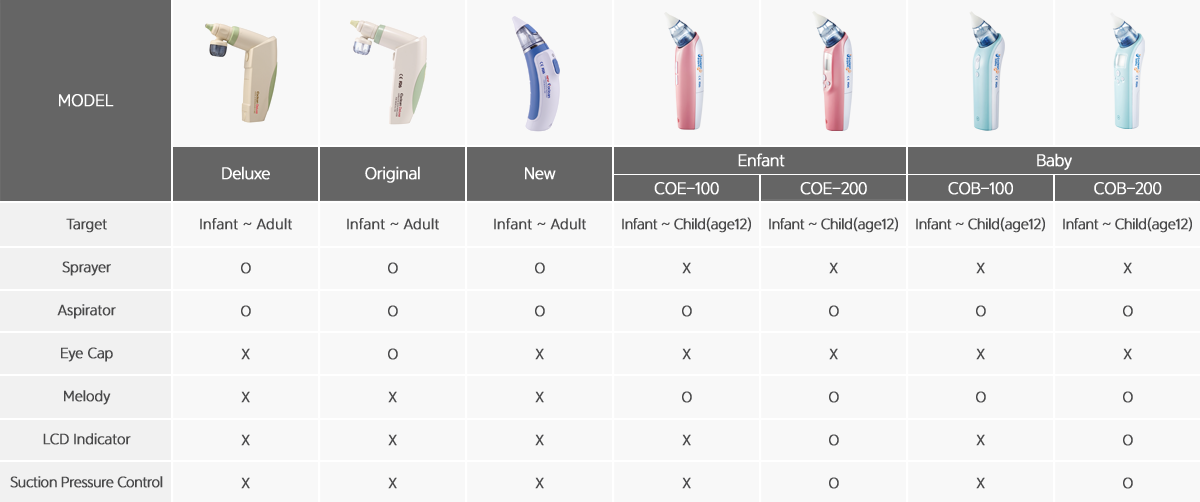Select the light blue COB-100 image
The image size is (1200, 502).
tap(980, 73)
